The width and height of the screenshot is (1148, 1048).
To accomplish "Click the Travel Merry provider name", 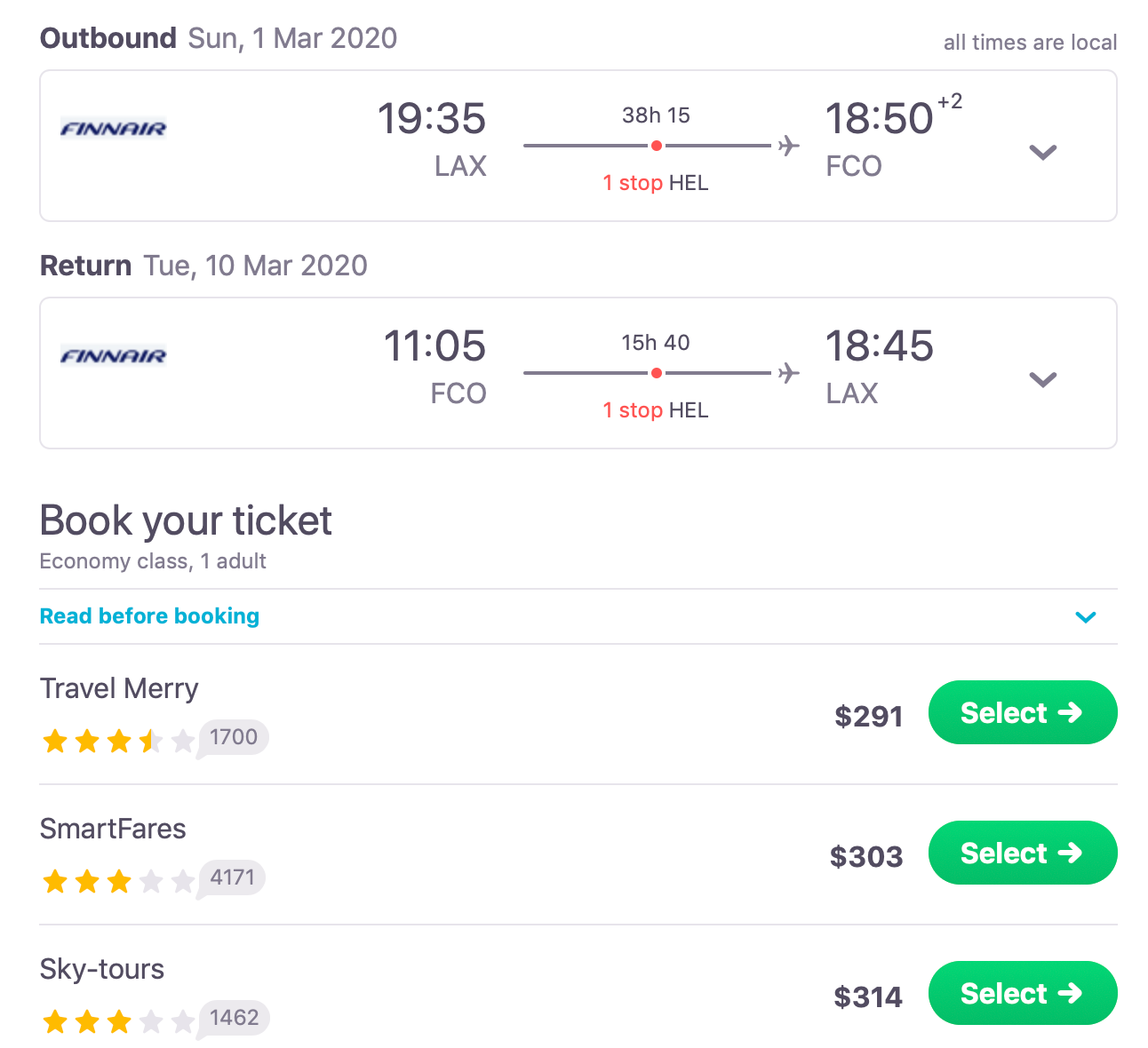I will click(119, 689).
